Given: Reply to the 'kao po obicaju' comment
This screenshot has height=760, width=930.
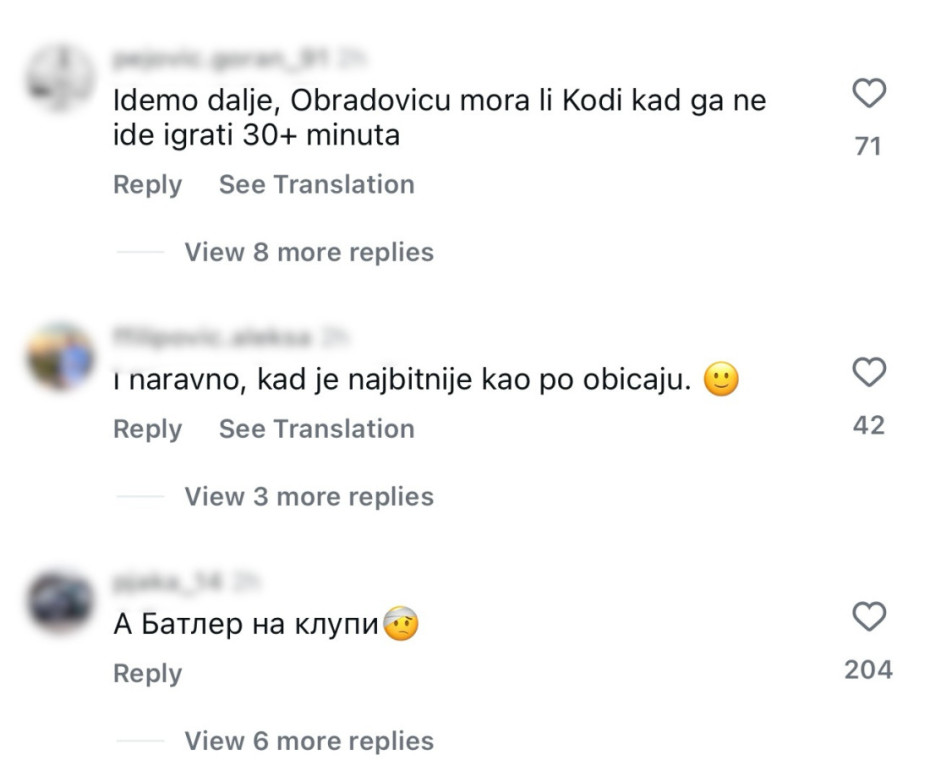Looking at the screenshot, I should (x=147, y=429).
